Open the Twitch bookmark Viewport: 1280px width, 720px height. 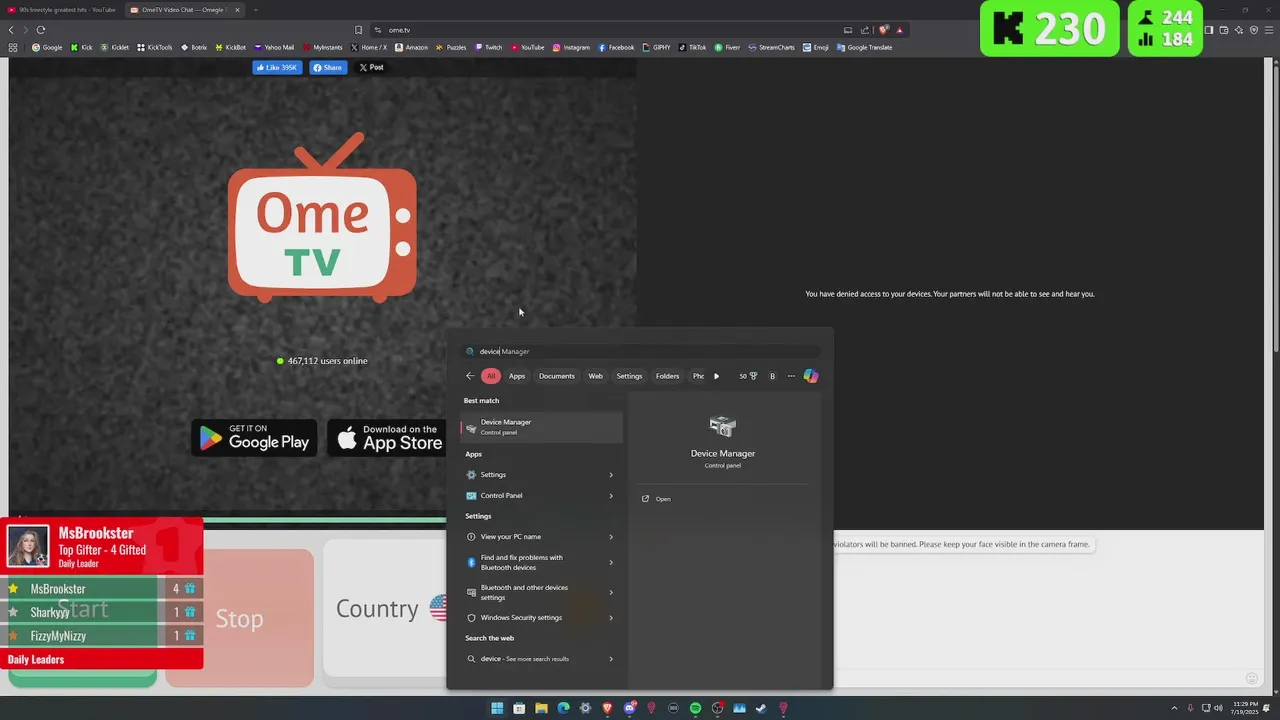coord(489,47)
